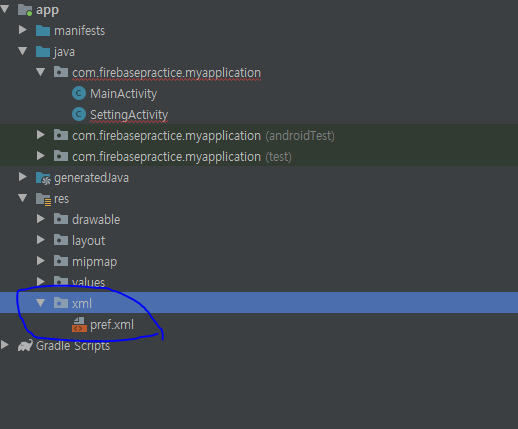518x429 pixels.
Task: Select the layout folder label
Action: (88, 241)
